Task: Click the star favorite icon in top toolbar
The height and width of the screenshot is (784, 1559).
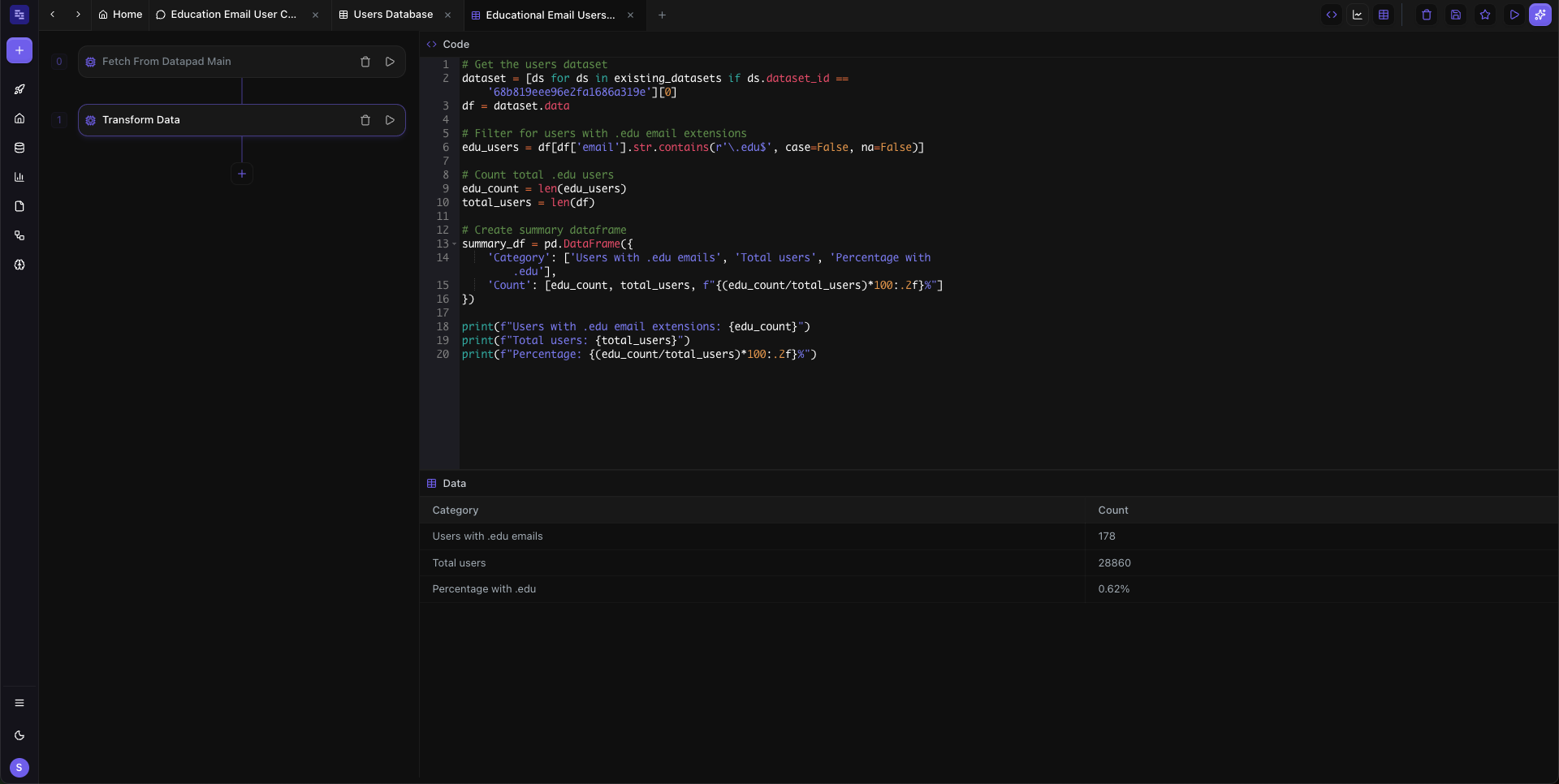Action: [1485, 15]
